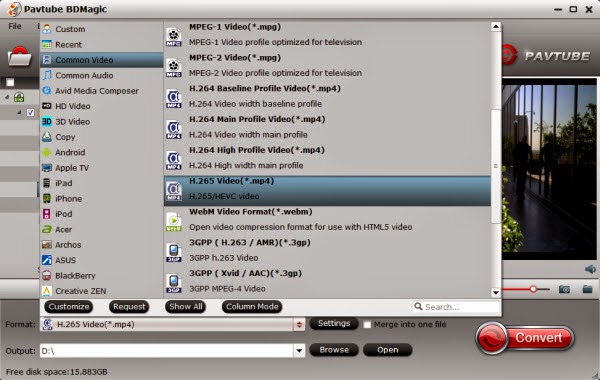Open the Format dropdown arrows

tap(299, 325)
